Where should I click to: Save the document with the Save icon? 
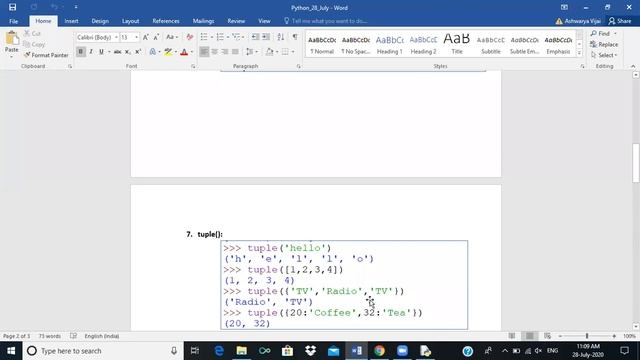point(12,7)
